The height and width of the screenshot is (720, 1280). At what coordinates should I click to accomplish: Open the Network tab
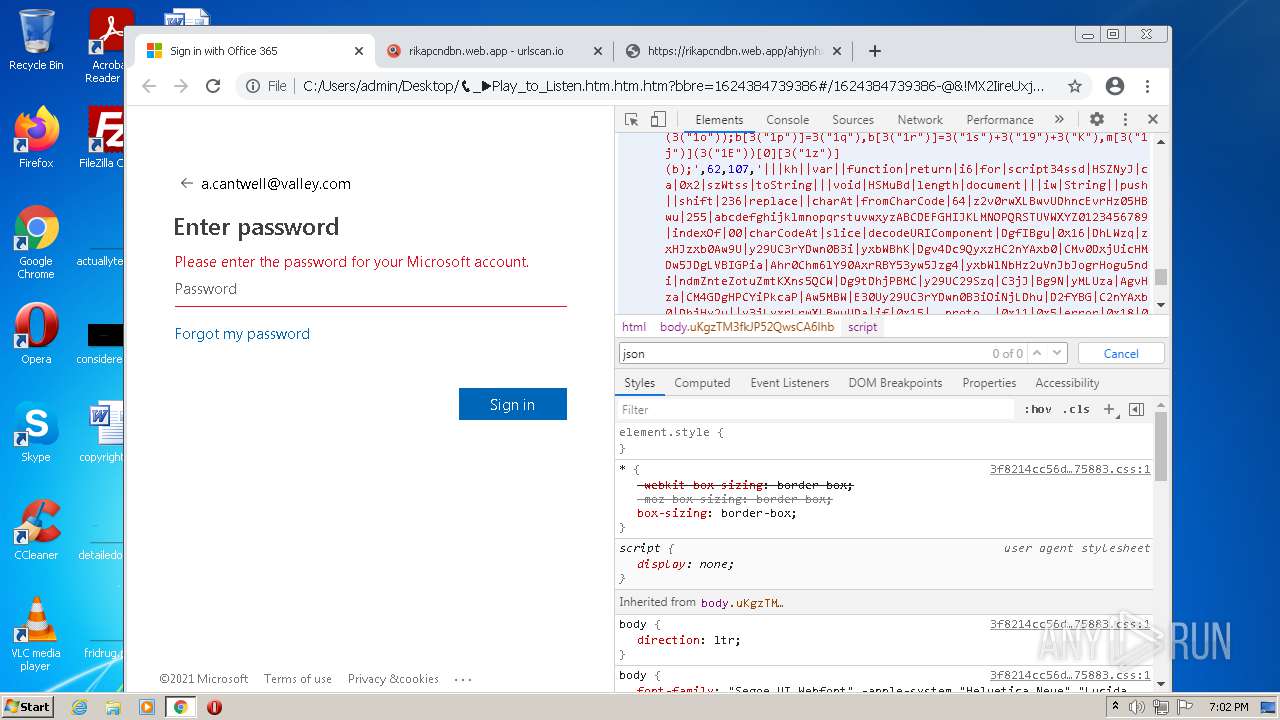tap(920, 119)
